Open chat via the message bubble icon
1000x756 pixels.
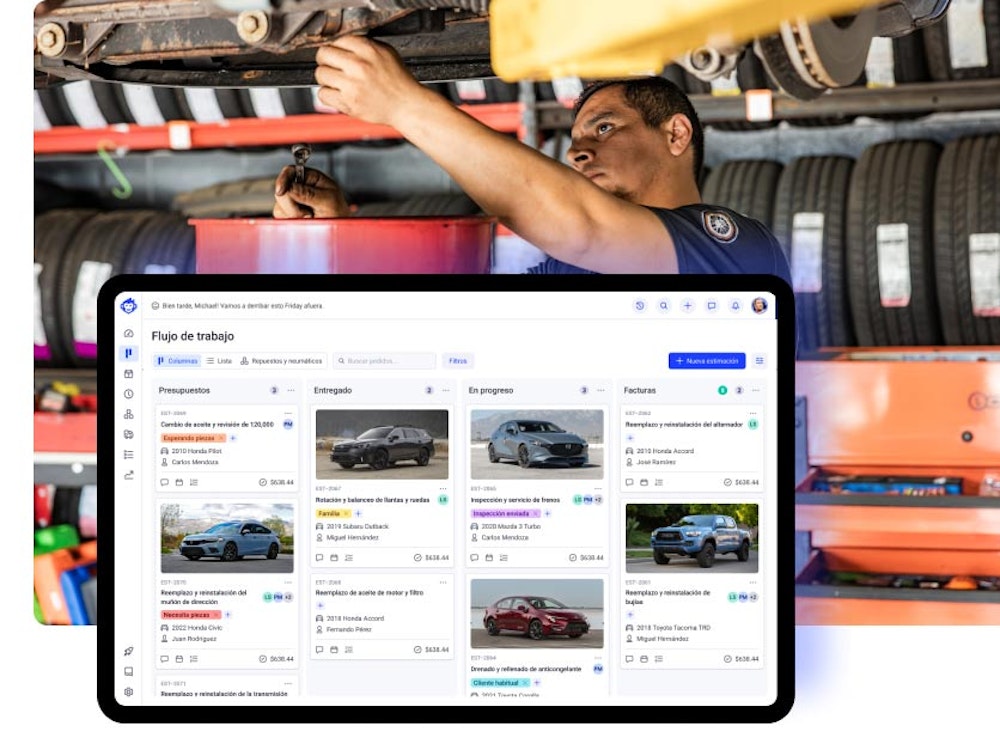(x=711, y=306)
